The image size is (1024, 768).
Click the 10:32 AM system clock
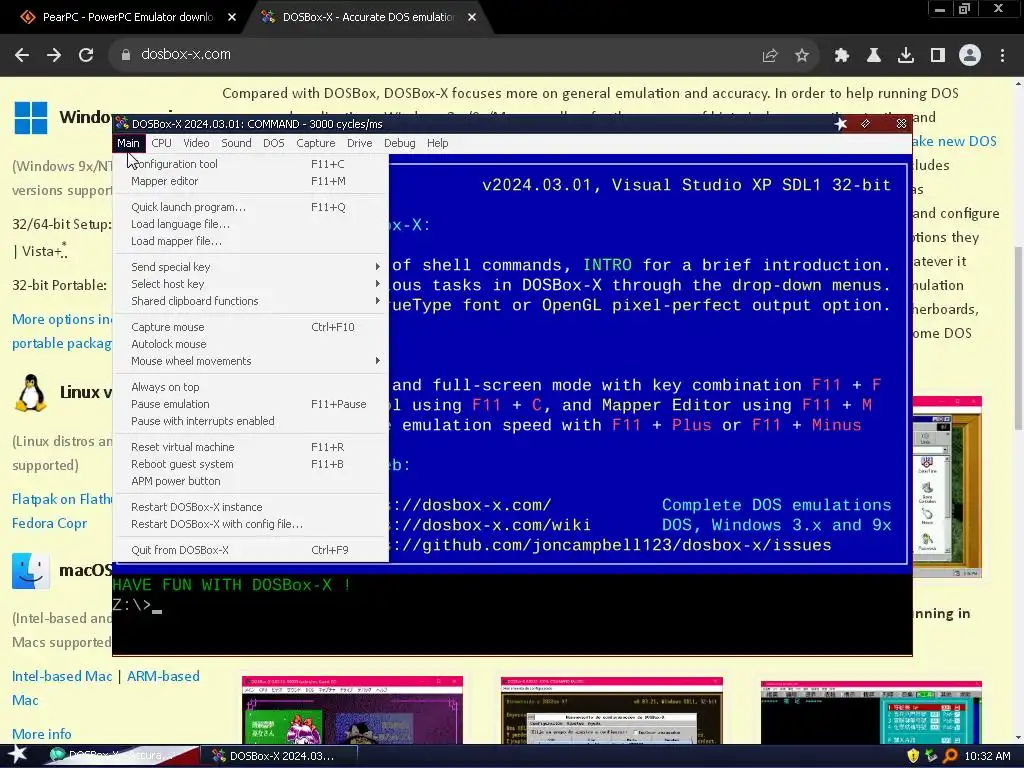coord(987,756)
